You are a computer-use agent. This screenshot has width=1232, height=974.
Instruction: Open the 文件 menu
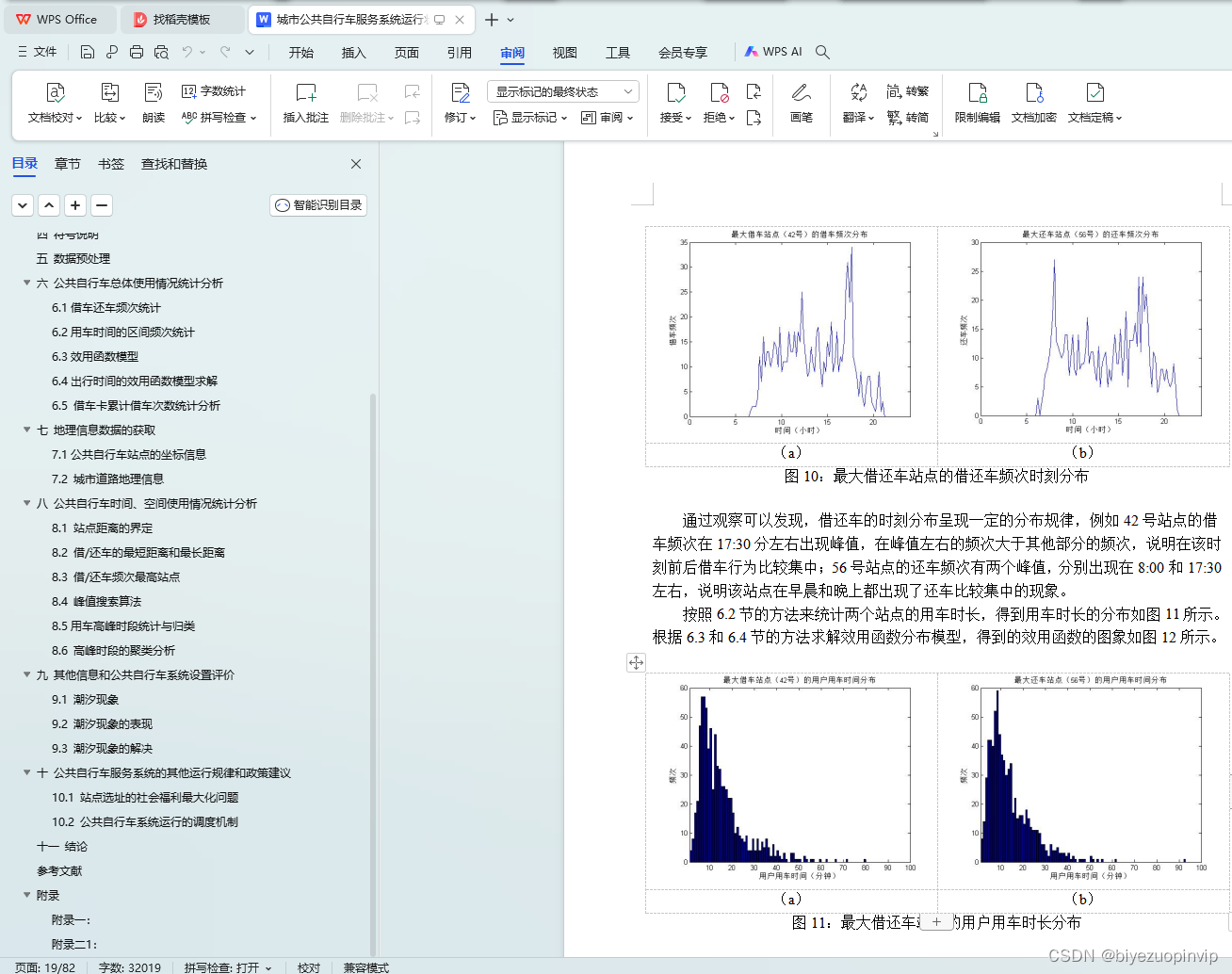point(38,52)
